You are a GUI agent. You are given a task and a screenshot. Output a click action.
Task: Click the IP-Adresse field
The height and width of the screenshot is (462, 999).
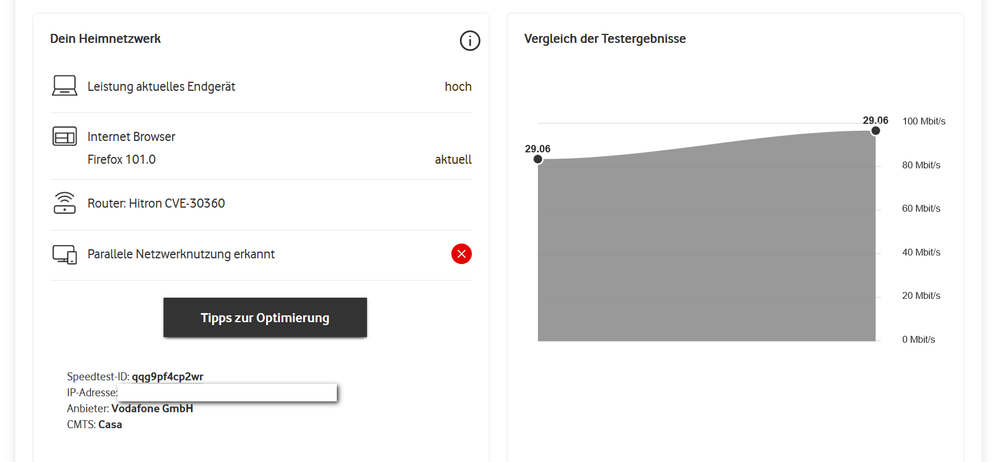click(x=227, y=393)
